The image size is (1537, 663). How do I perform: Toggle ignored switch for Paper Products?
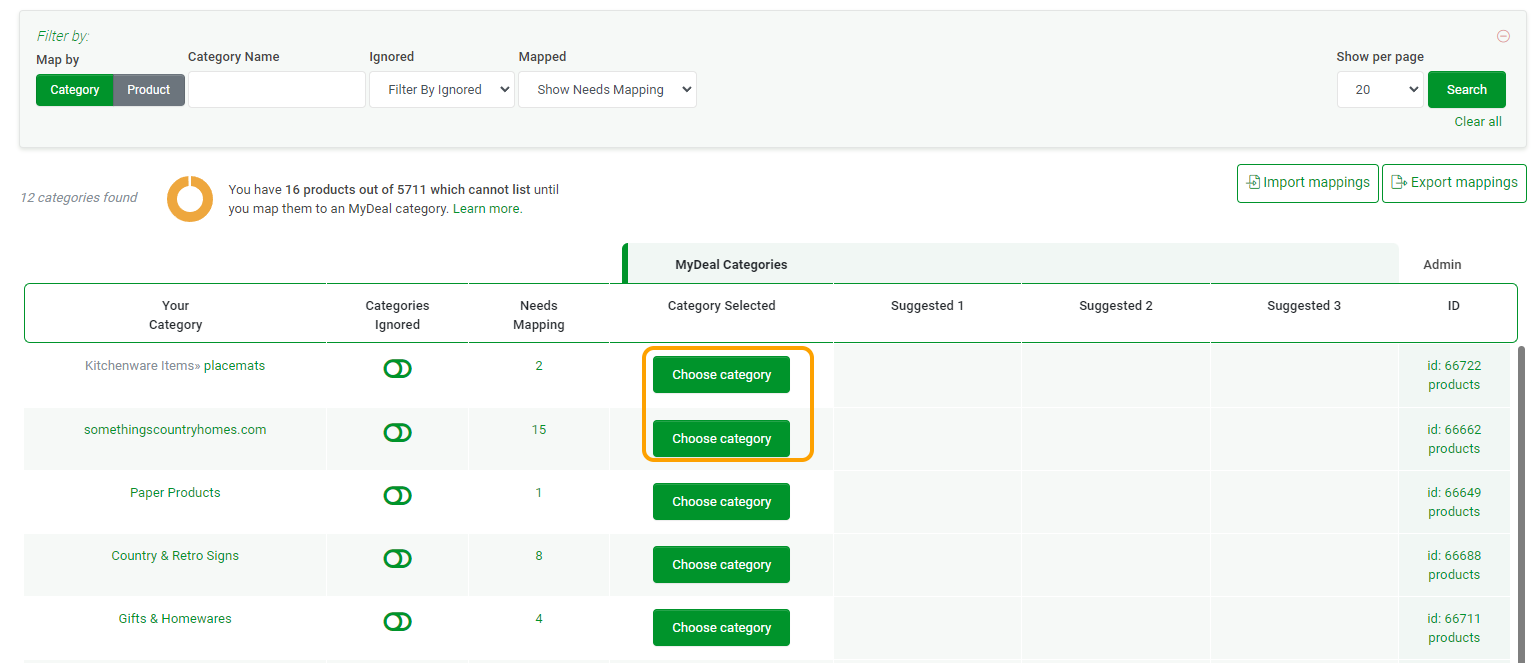click(397, 496)
